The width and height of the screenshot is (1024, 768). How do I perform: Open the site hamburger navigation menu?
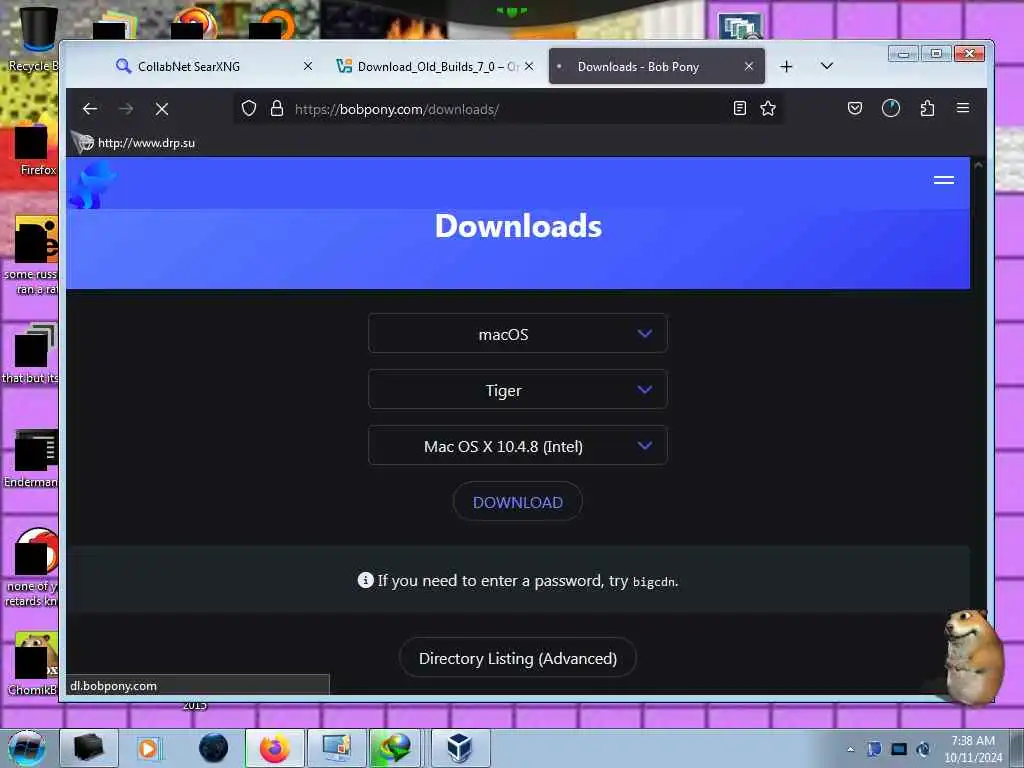pos(944,180)
